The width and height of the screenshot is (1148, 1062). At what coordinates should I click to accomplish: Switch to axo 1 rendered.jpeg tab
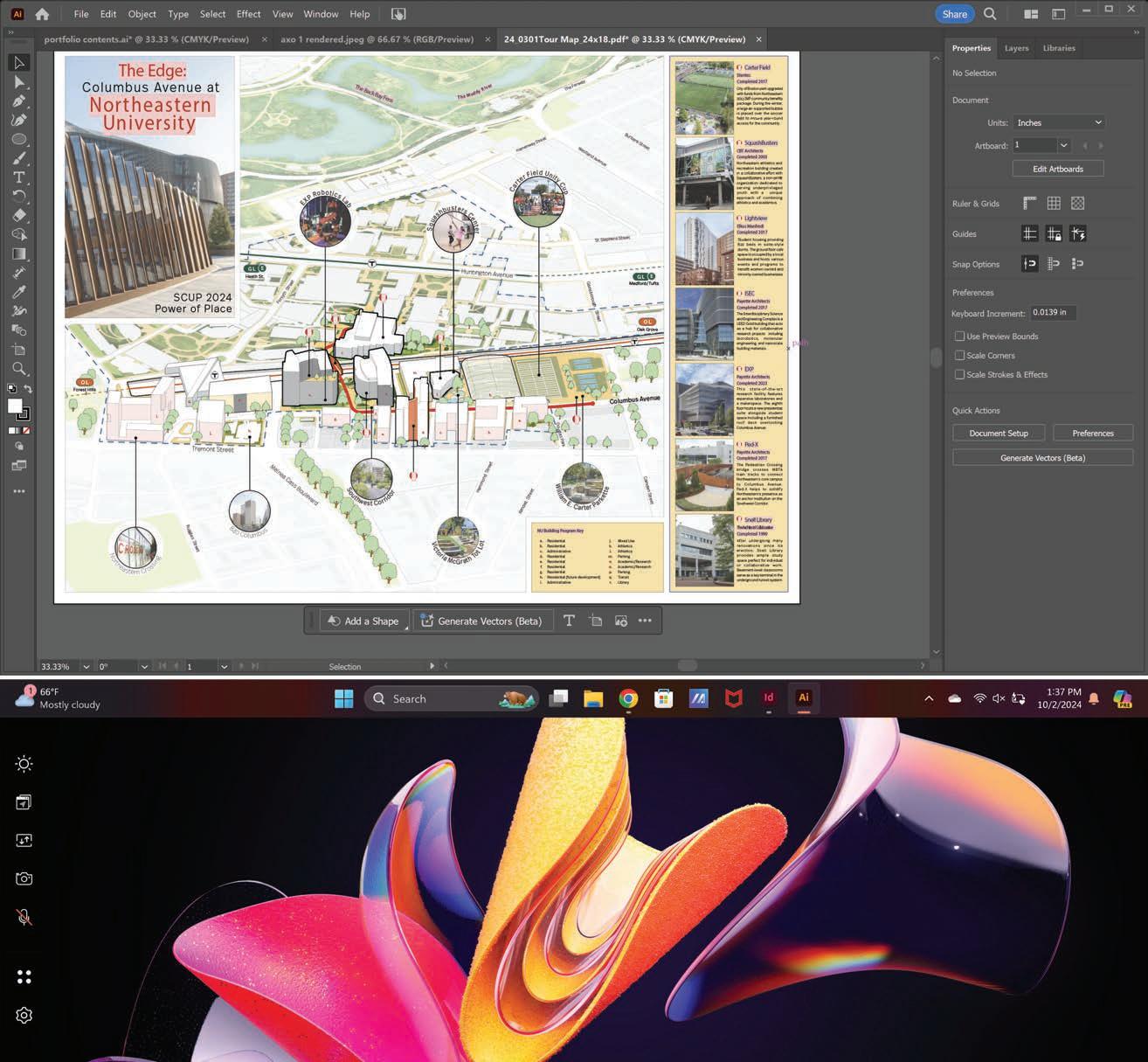(x=377, y=39)
